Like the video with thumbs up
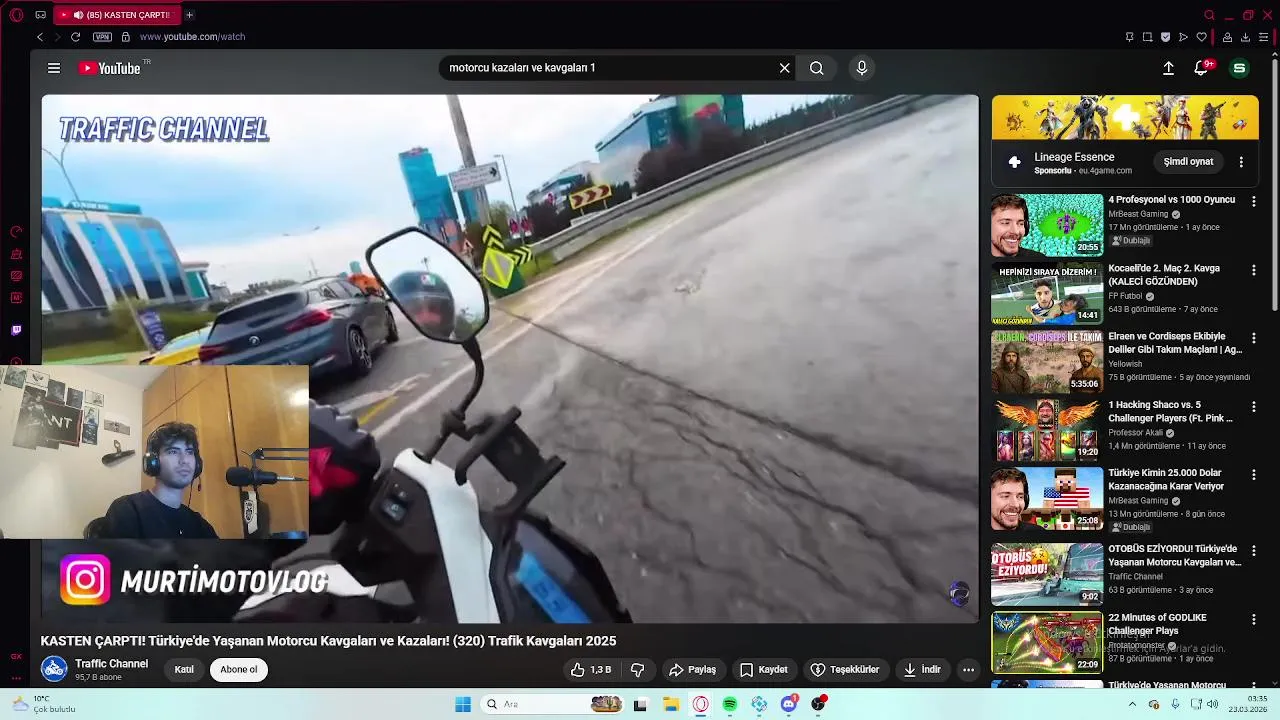Viewport: 1280px width, 720px height. point(590,670)
